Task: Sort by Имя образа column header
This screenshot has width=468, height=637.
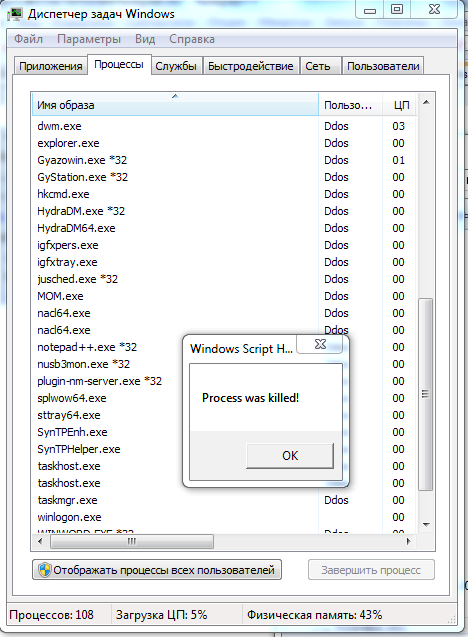Action: pos(175,105)
